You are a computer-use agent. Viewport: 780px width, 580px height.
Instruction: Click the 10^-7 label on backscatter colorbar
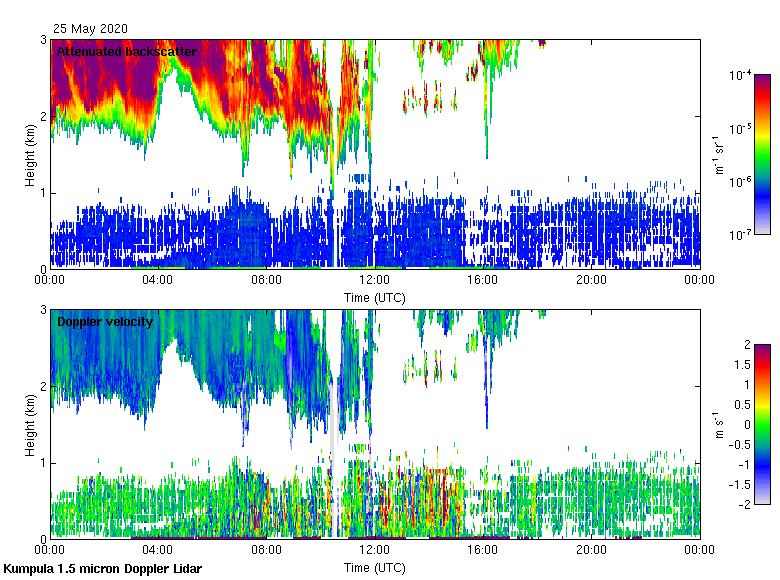[740, 234]
